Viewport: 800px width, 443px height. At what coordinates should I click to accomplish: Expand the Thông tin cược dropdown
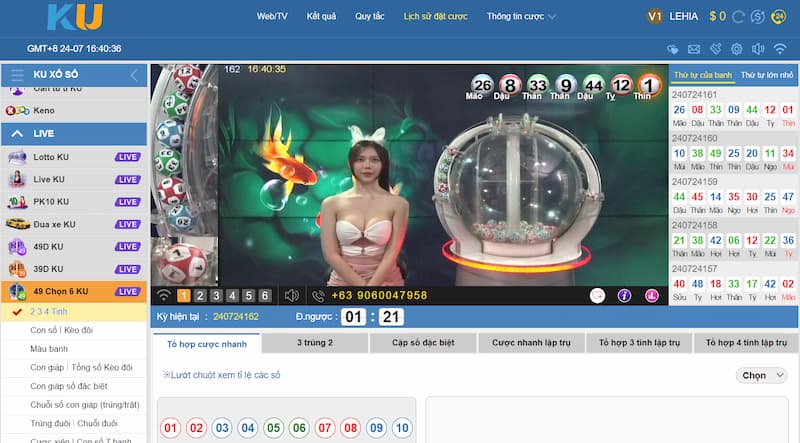[521, 16]
